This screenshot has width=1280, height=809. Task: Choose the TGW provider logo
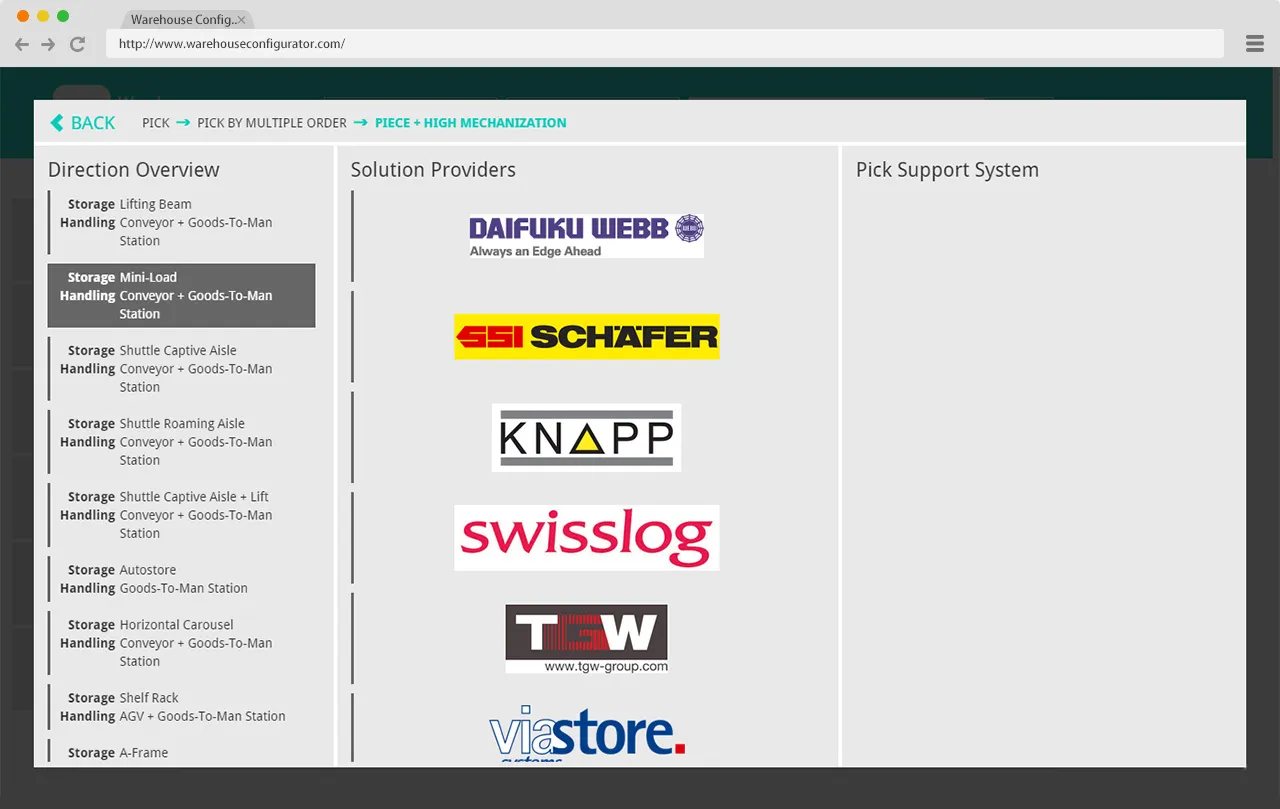(x=586, y=638)
